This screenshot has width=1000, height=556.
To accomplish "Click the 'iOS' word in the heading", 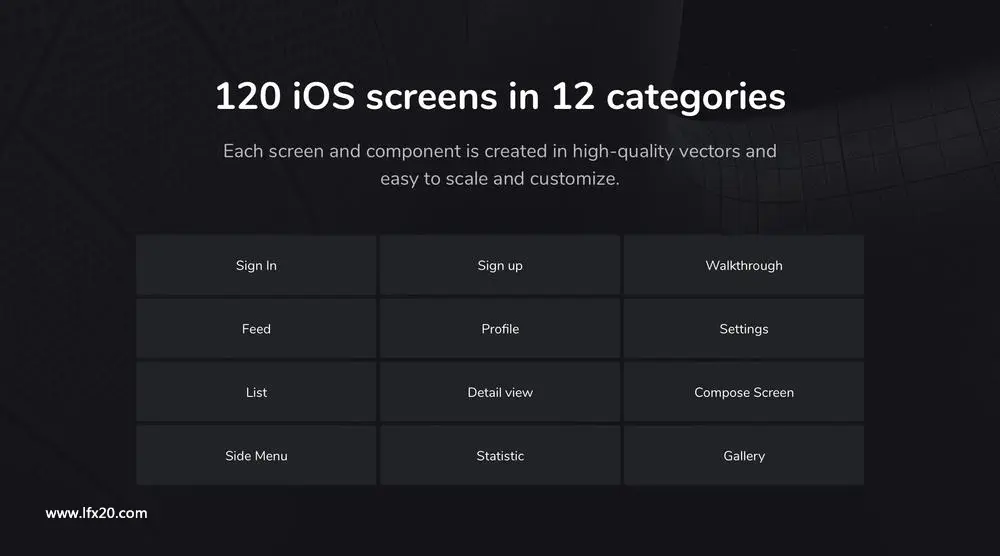I will [x=323, y=96].
